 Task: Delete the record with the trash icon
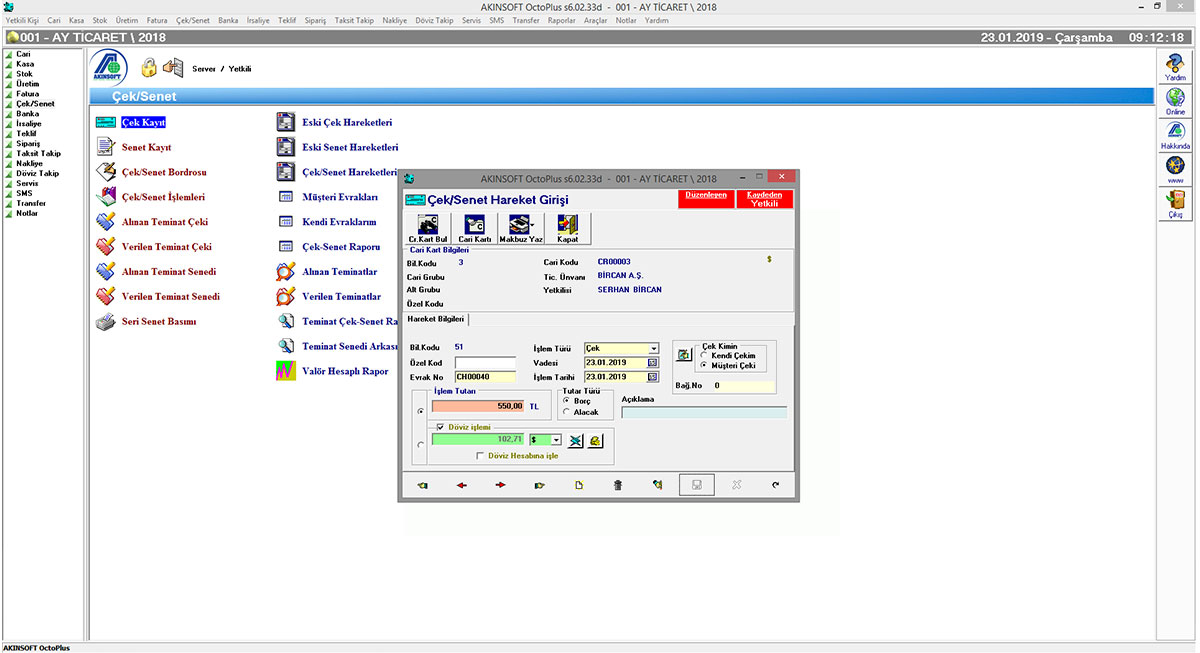(x=618, y=485)
